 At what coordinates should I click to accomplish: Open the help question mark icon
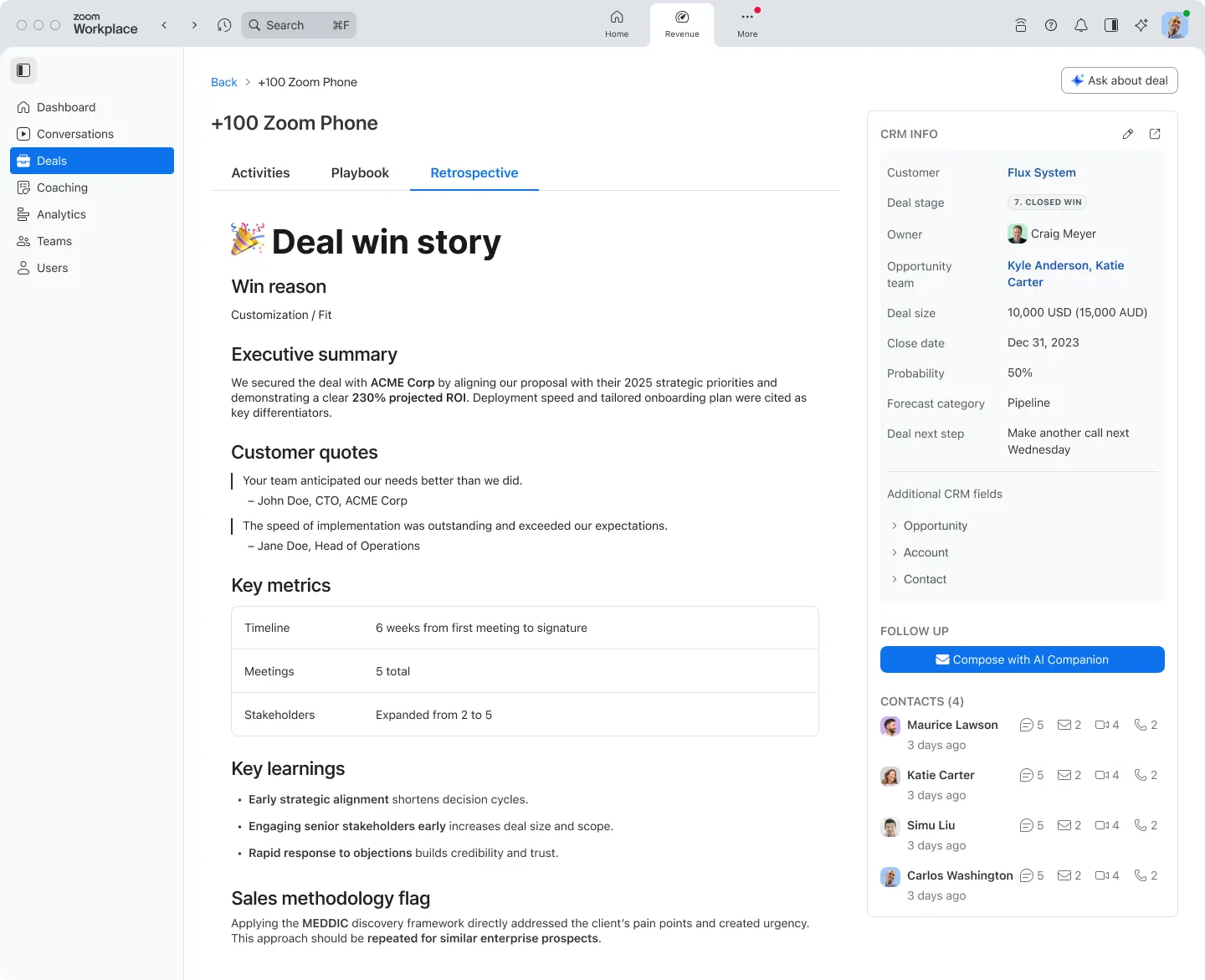point(1051,25)
